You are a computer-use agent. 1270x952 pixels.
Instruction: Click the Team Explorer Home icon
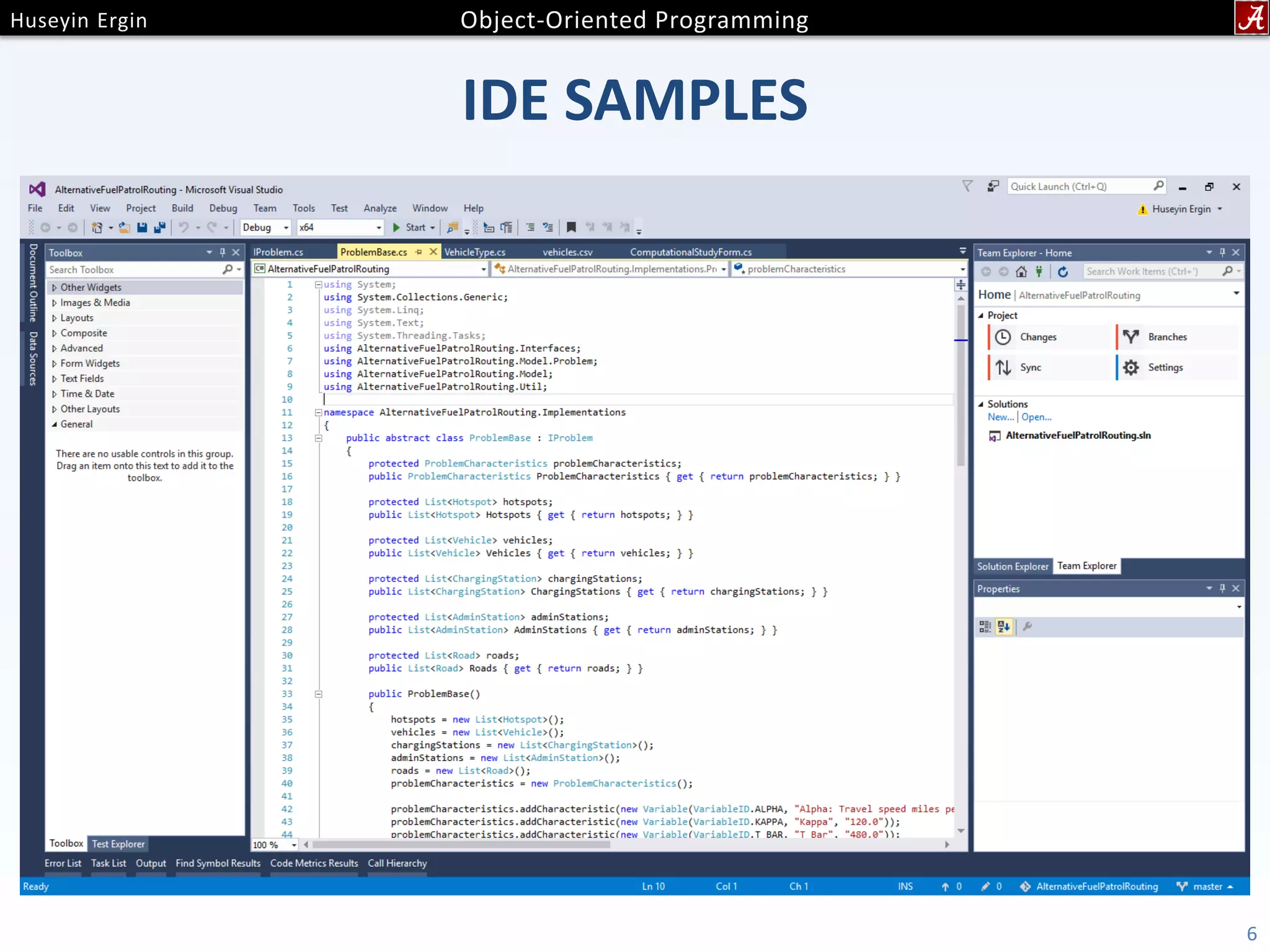(1021, 271)
